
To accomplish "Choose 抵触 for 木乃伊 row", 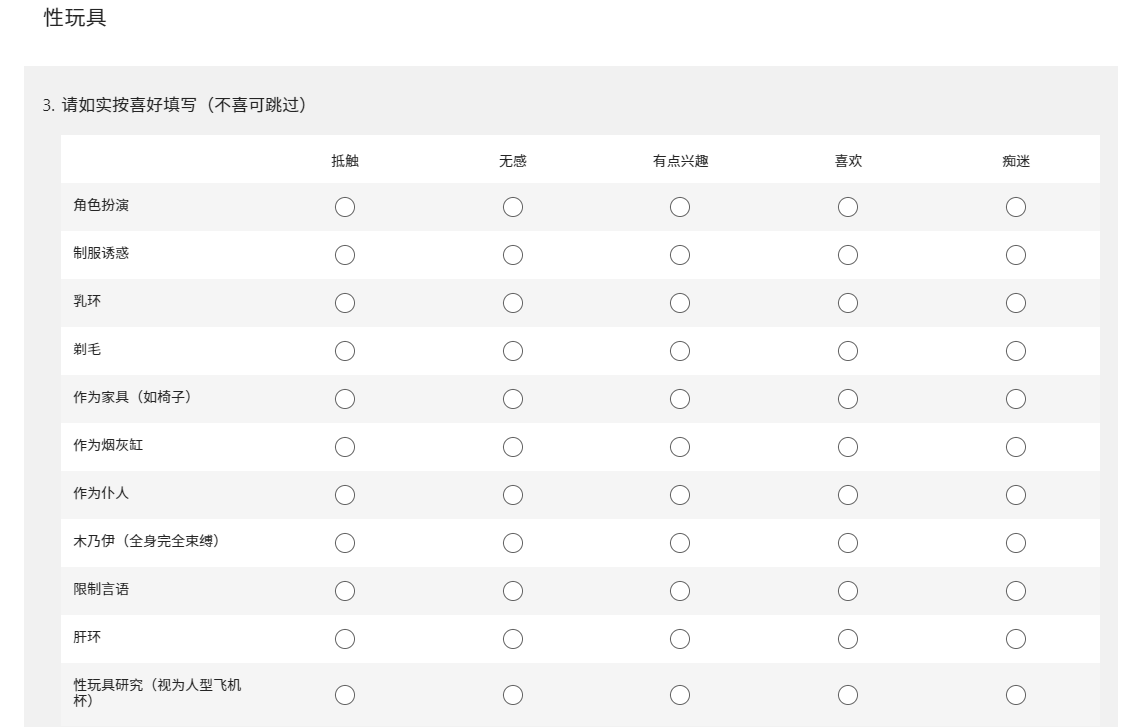I will coord(345,543).
